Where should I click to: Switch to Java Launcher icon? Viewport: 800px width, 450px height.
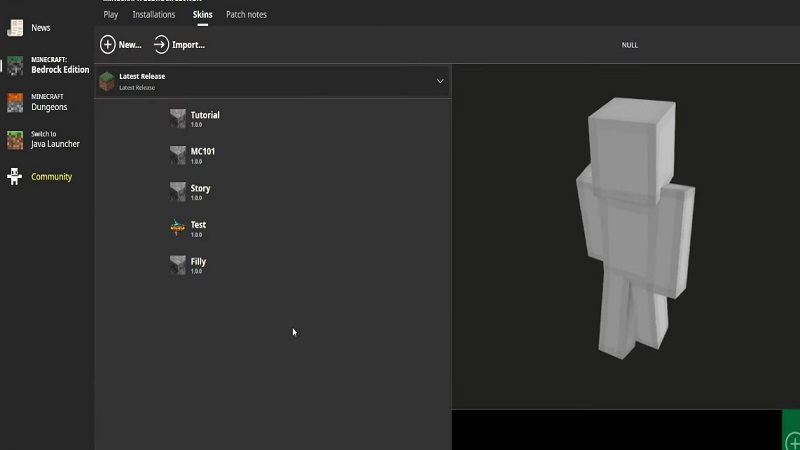pos(15,139)
